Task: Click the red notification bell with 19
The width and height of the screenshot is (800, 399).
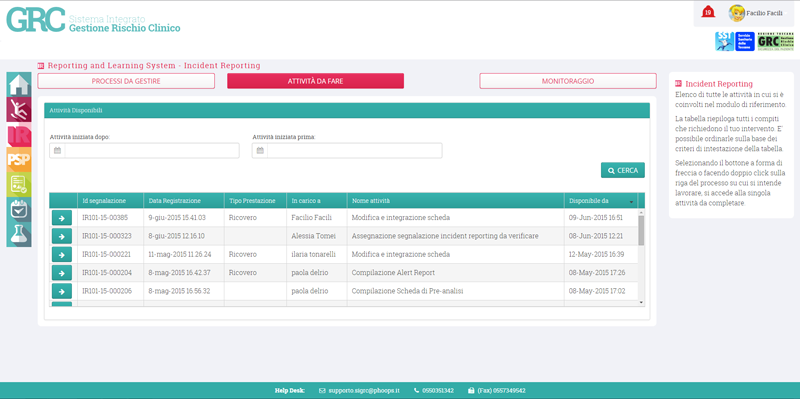Action: click(x=708, y=12)
